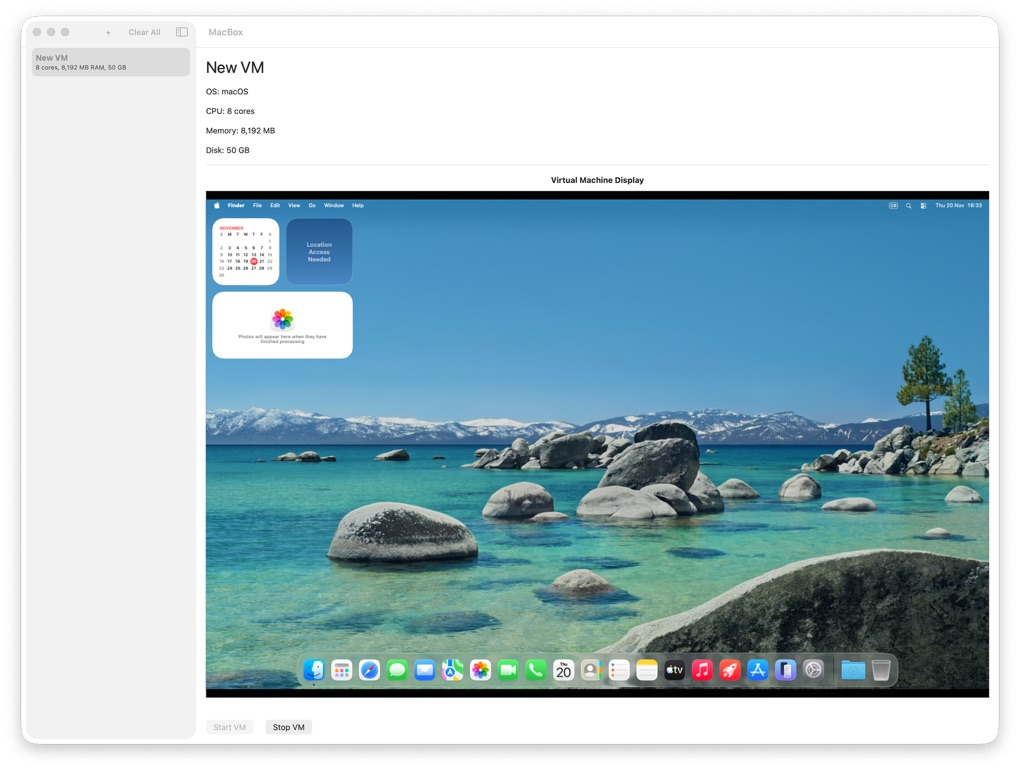Open Spotlight search in the VM menu bar
This screenshot has height=770, width=1020.
click(x=908, y=205)
